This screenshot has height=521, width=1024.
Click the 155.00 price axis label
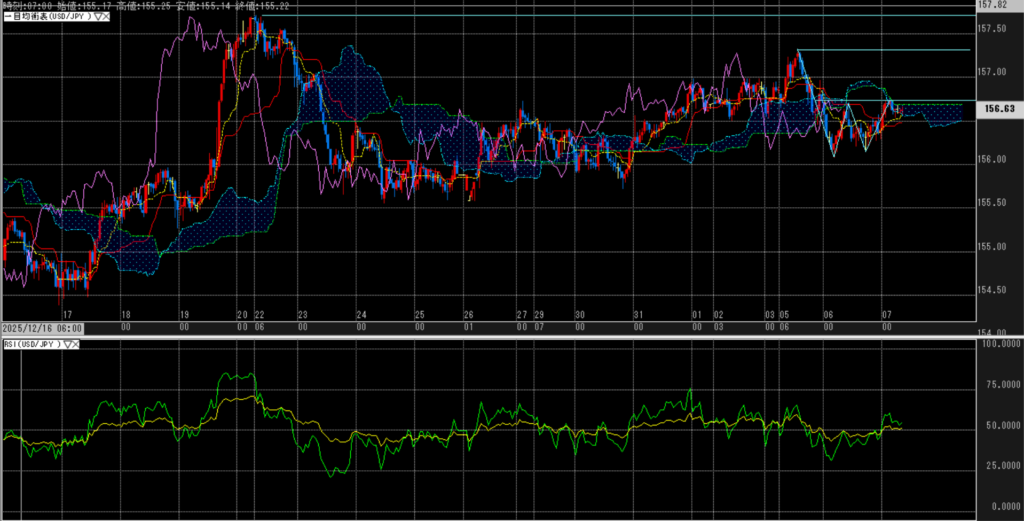[x=993, y=246]
